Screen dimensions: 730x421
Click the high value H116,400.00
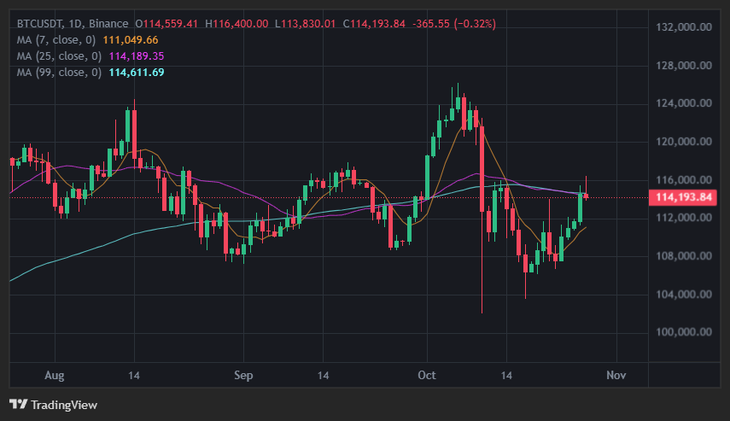pos(237,24)
